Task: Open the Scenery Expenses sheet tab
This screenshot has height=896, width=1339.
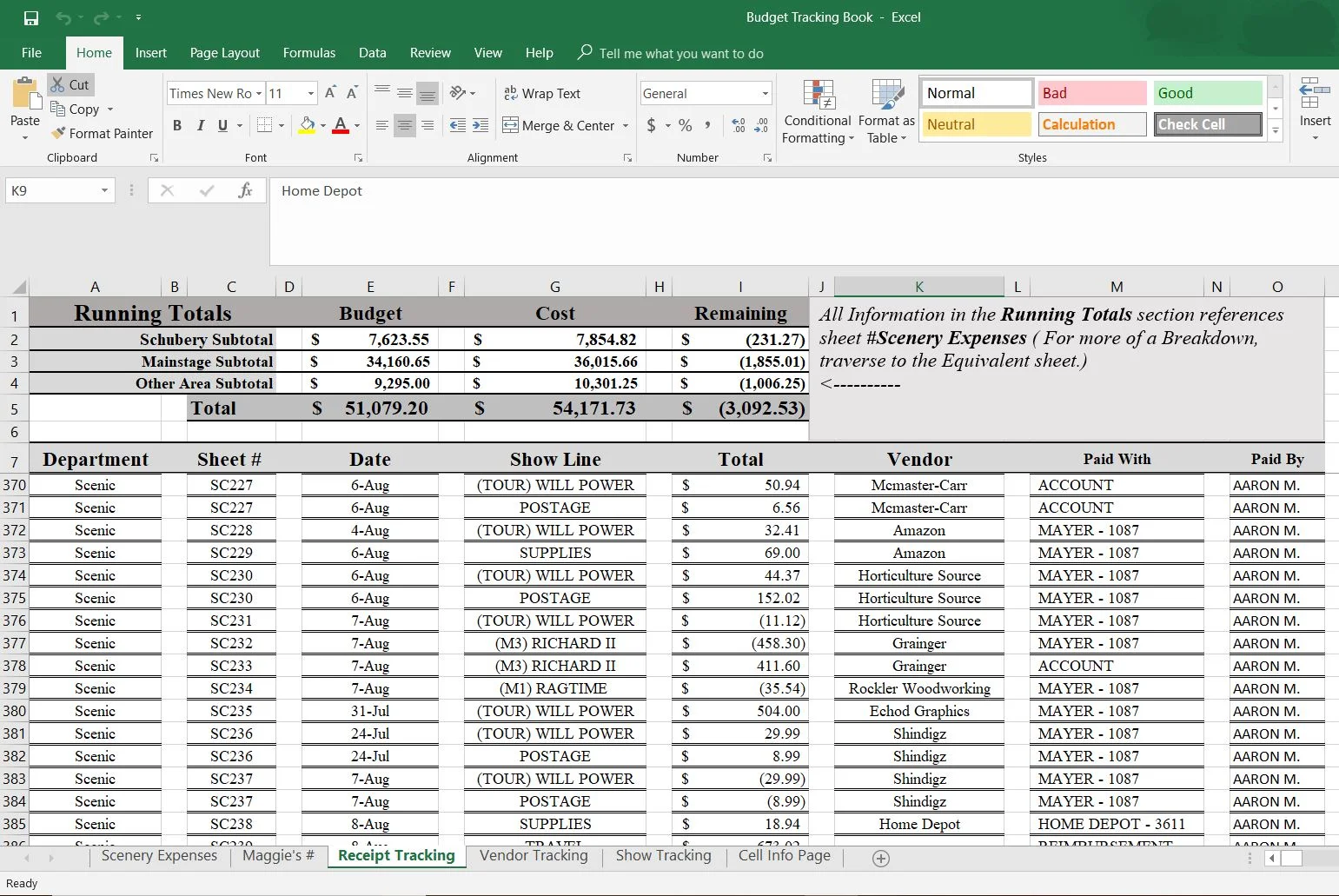Action: coord(160,856)
